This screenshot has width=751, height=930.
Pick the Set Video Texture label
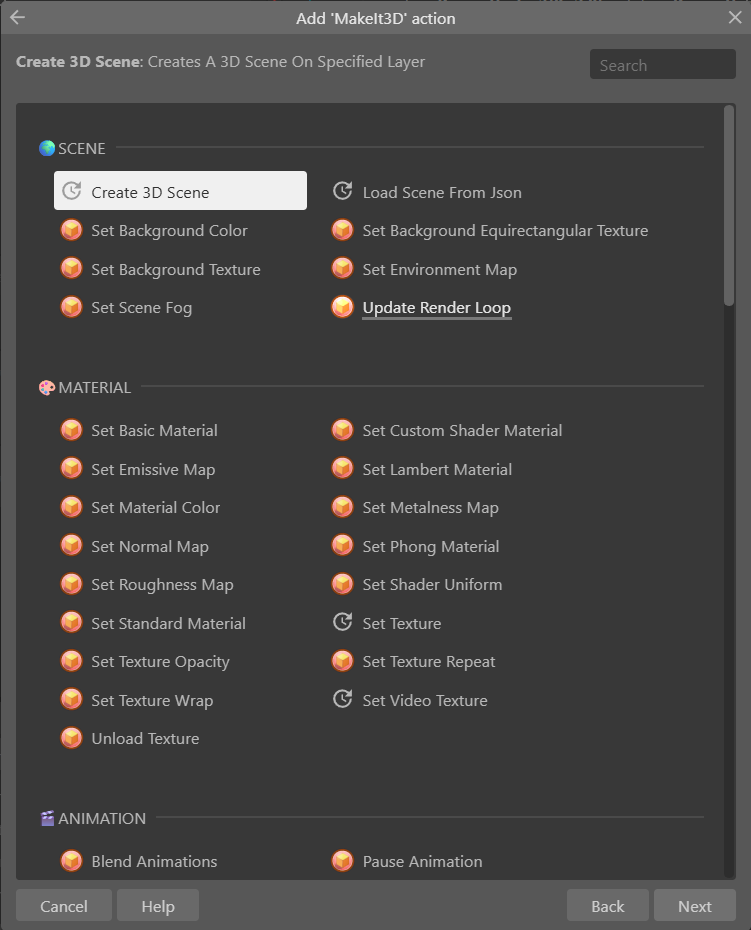(x=425, y=701)
